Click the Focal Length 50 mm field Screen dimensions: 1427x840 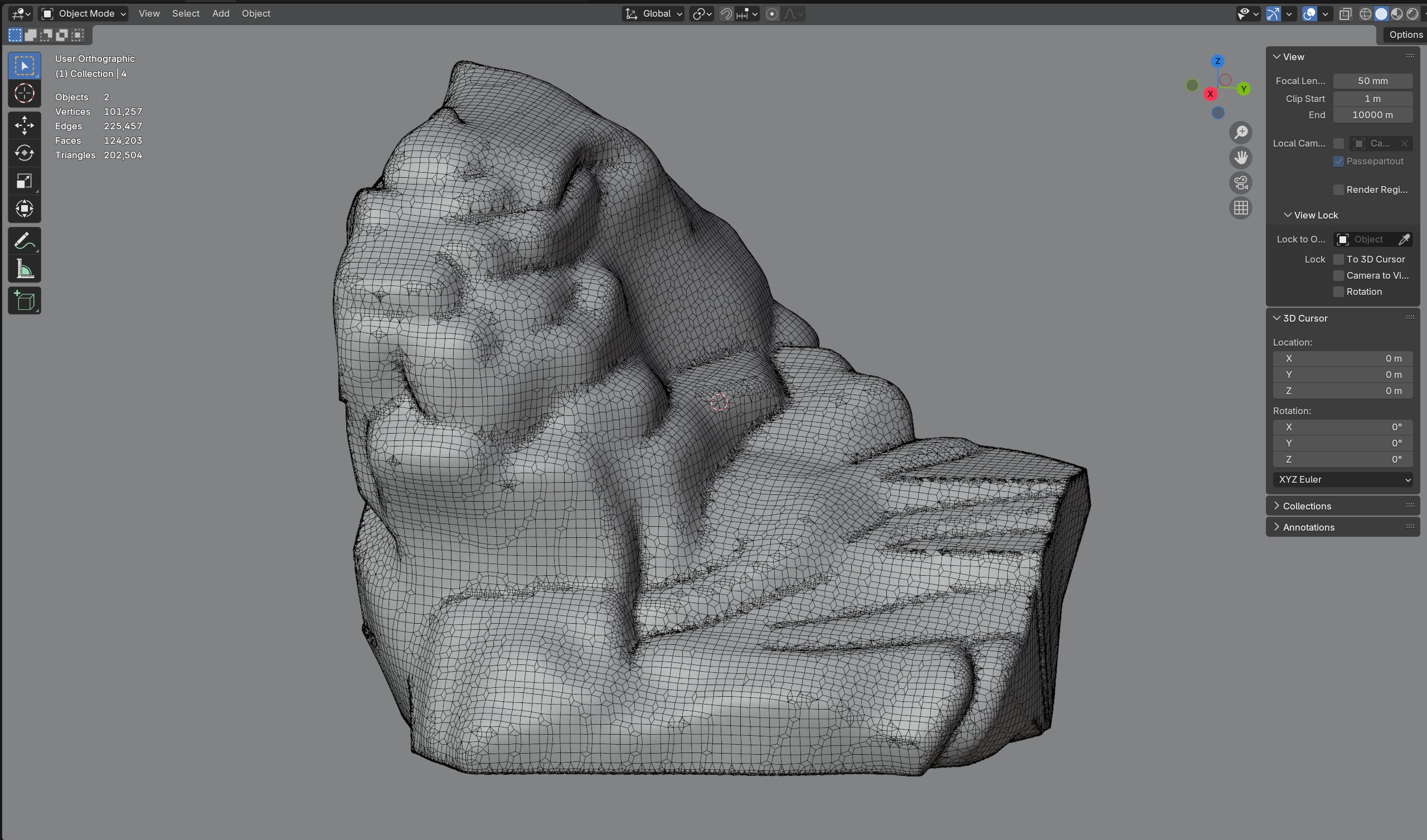1372,81
